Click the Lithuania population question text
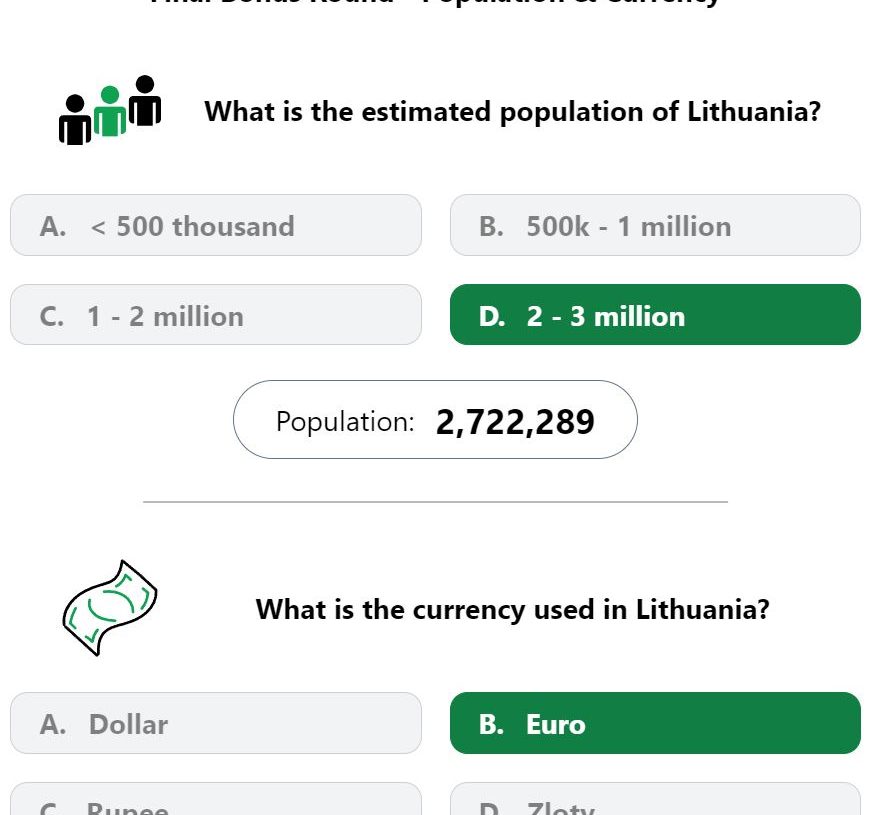This screenshot has height=815, width=874. click(x=512, y=111)
